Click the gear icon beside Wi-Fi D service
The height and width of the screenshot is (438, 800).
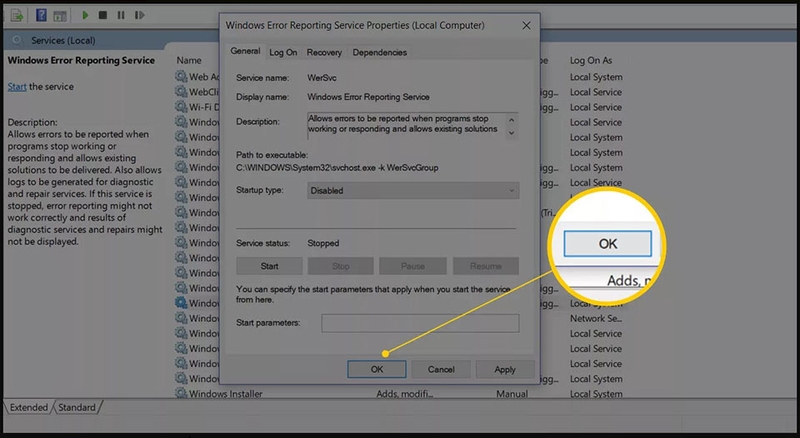[x=181, y=107]
